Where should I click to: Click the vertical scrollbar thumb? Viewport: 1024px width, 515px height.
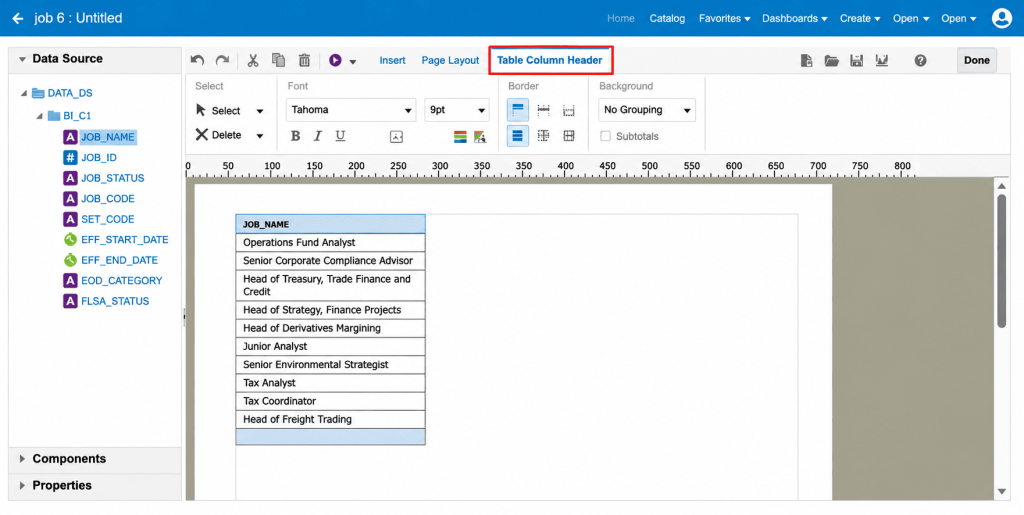point(1002,261)
